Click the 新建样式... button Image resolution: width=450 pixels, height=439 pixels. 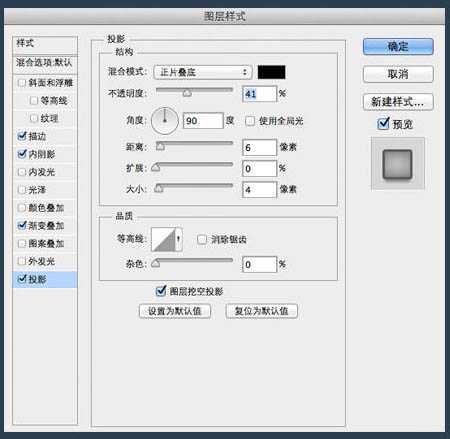398,102
